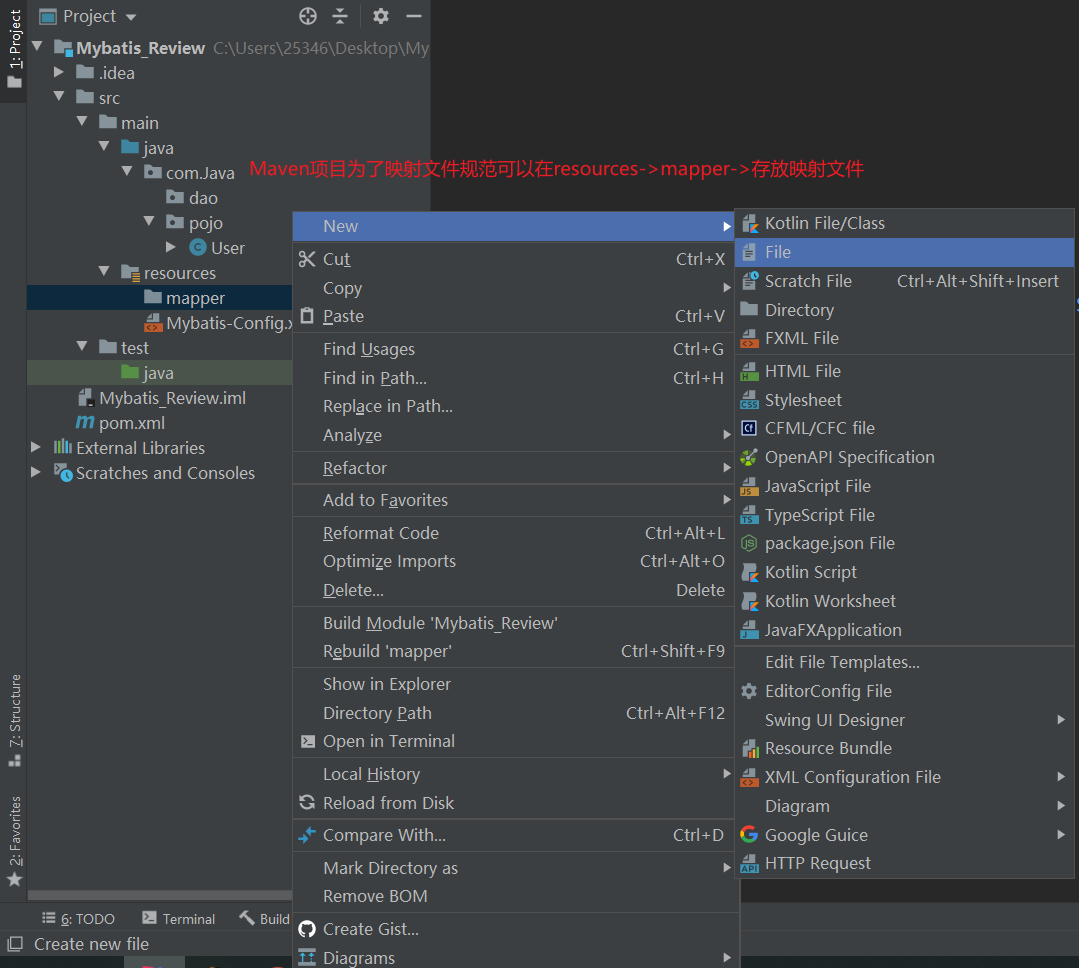Open Mybatis_Review.iml file
Image resolution: width=1079 pixels, height=968 pixels.
coord(162,398)
